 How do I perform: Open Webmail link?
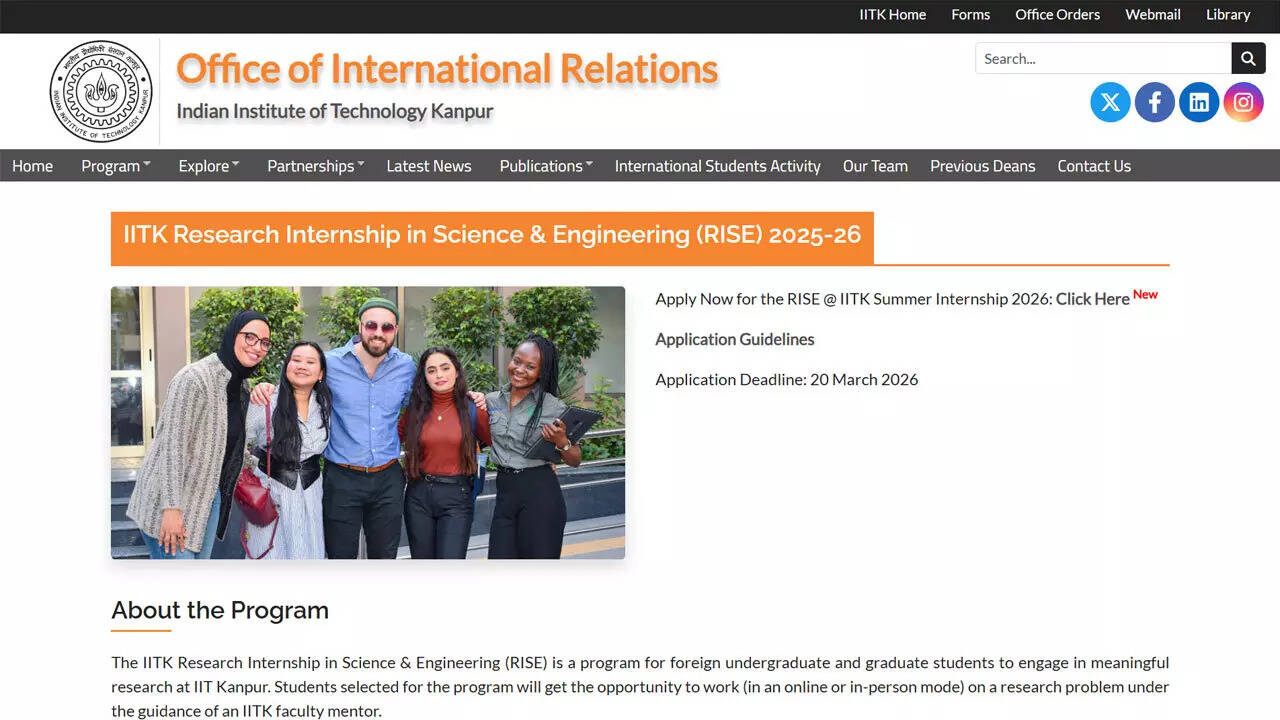click(x=1153, y=14)
